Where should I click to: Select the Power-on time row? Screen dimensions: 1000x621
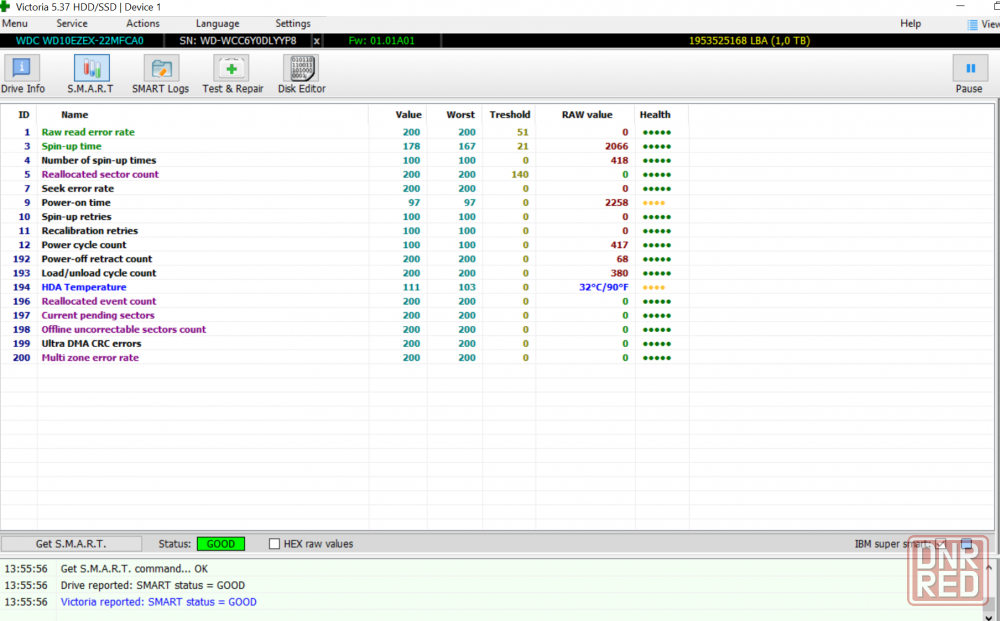[x=344, y=202]
